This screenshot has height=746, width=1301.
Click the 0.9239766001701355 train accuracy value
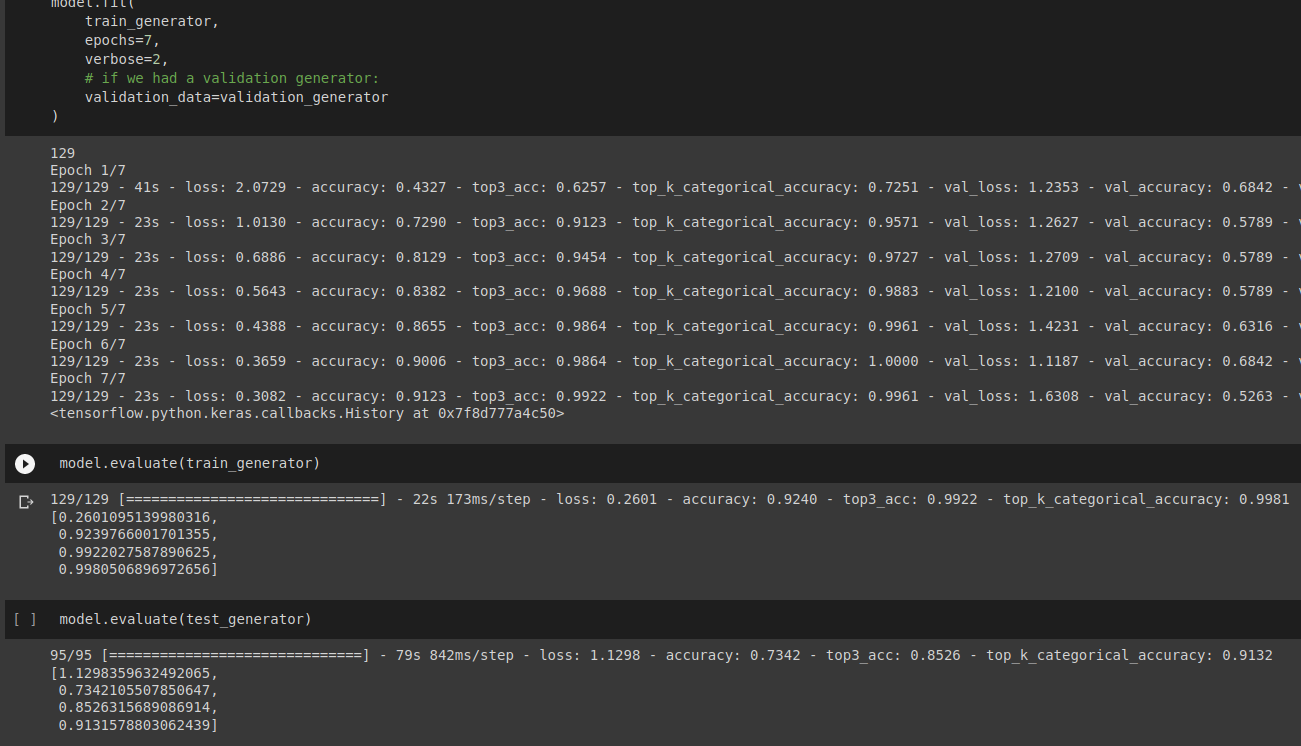click(x=137, y=534)
